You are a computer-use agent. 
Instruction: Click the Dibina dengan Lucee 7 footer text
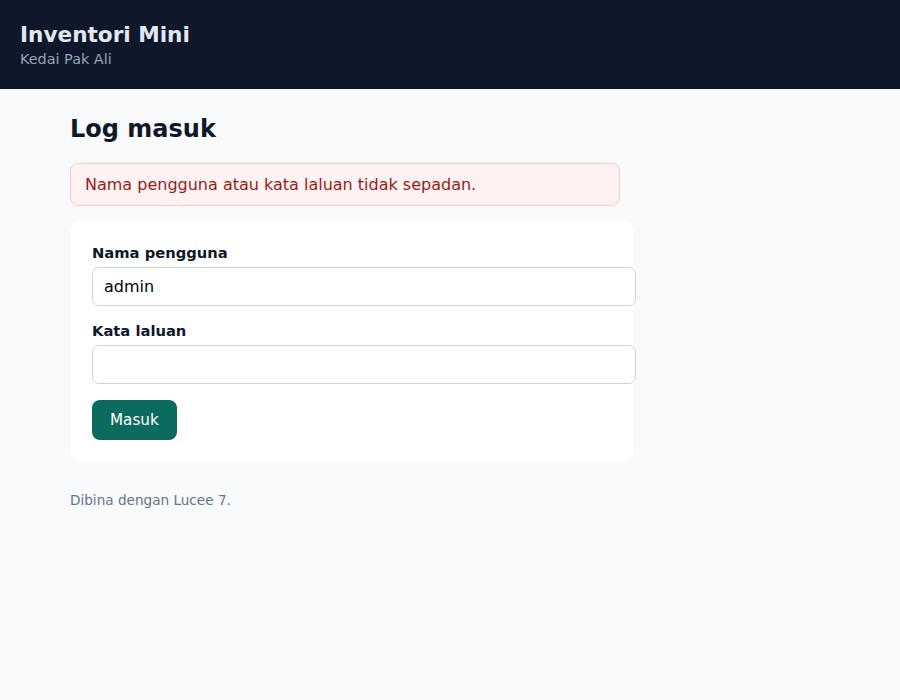(150, 500)
